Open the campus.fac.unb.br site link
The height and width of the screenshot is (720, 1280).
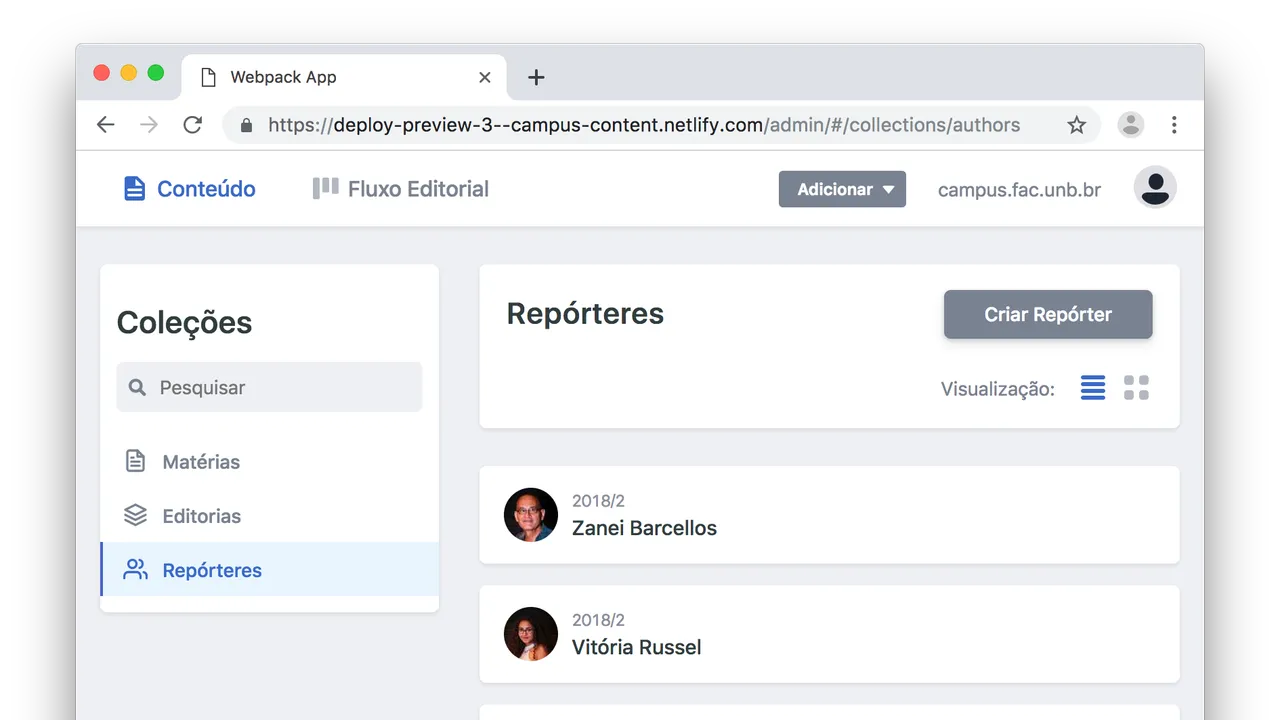coord(1019,190)
